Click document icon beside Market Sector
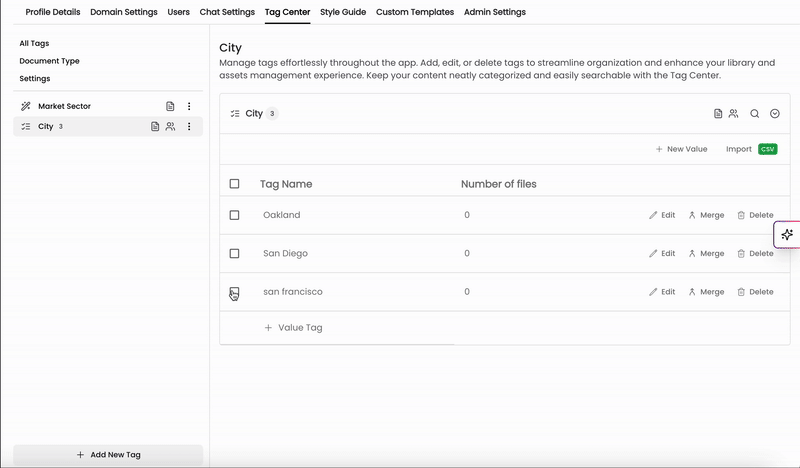 point(170,106)
